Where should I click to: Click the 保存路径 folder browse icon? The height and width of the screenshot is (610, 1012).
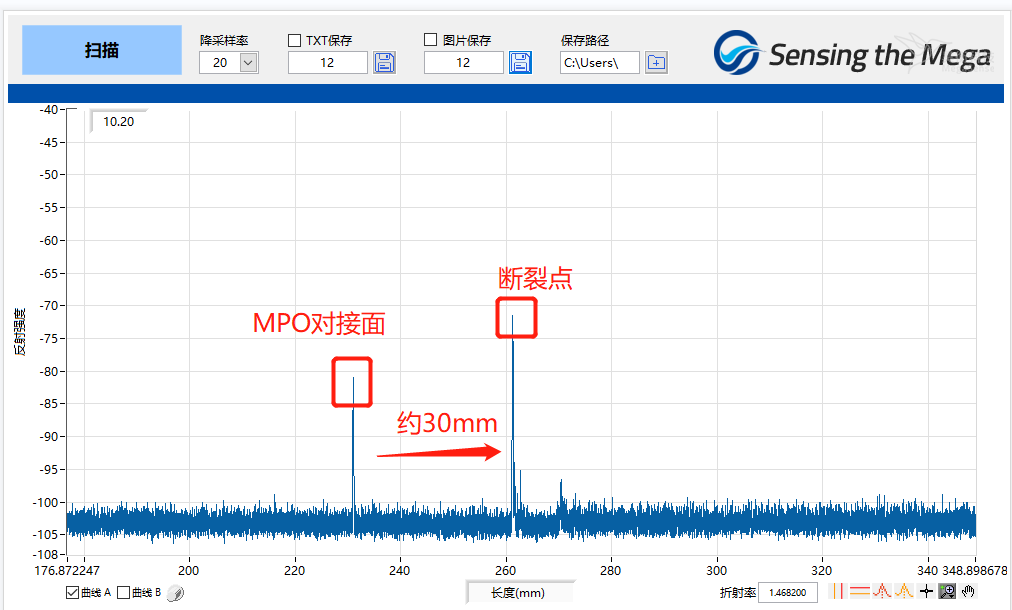[656, 63]
